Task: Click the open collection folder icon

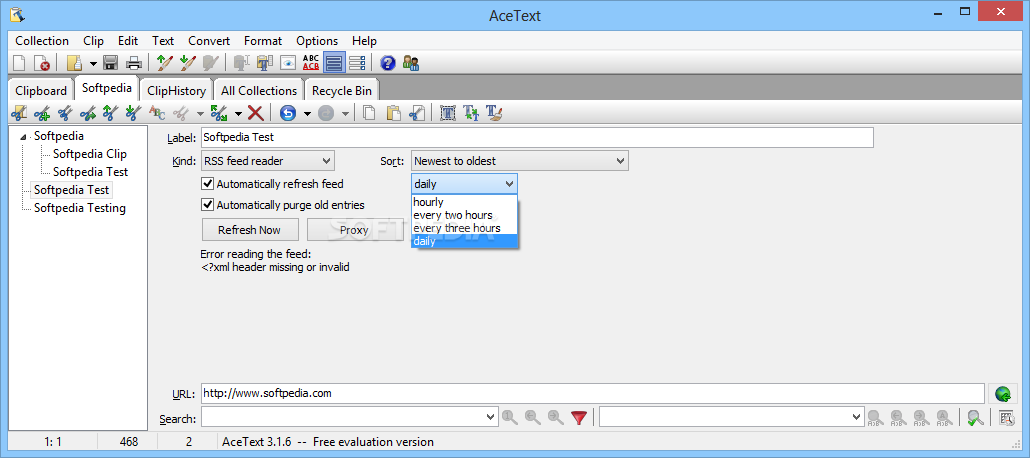Action: point(75,63)
